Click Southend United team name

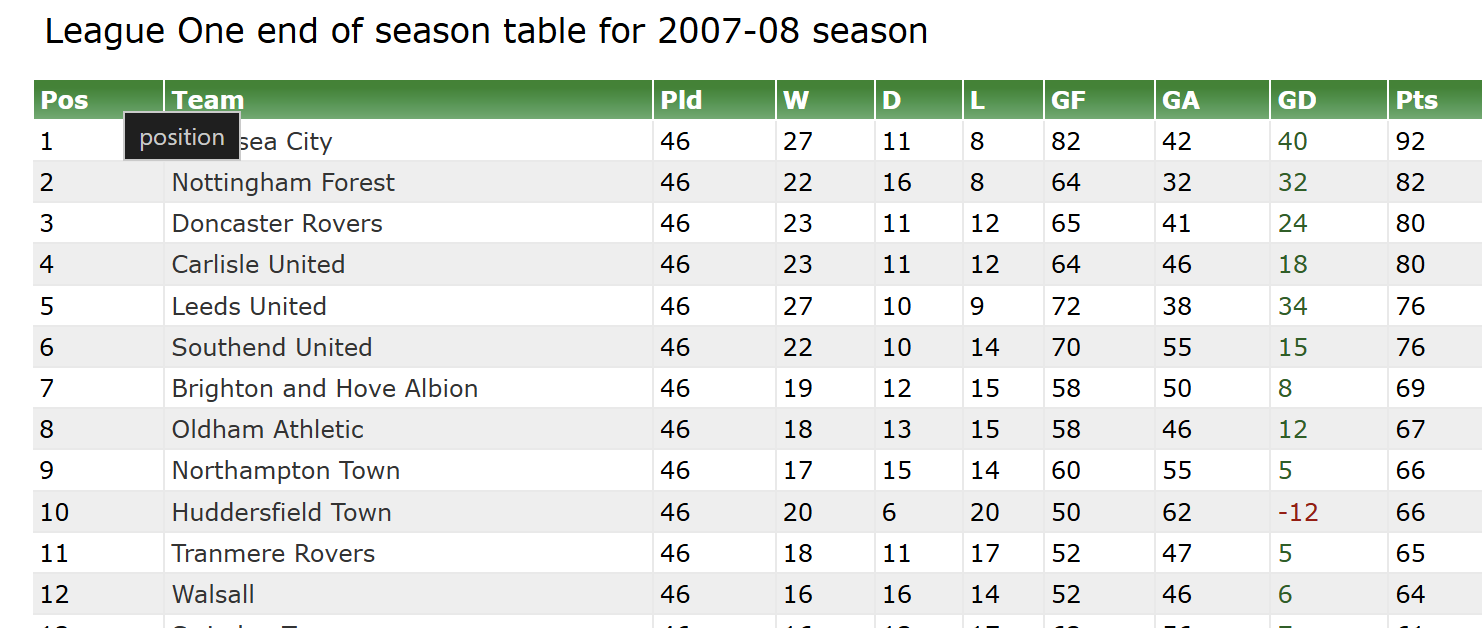[272, 348]
